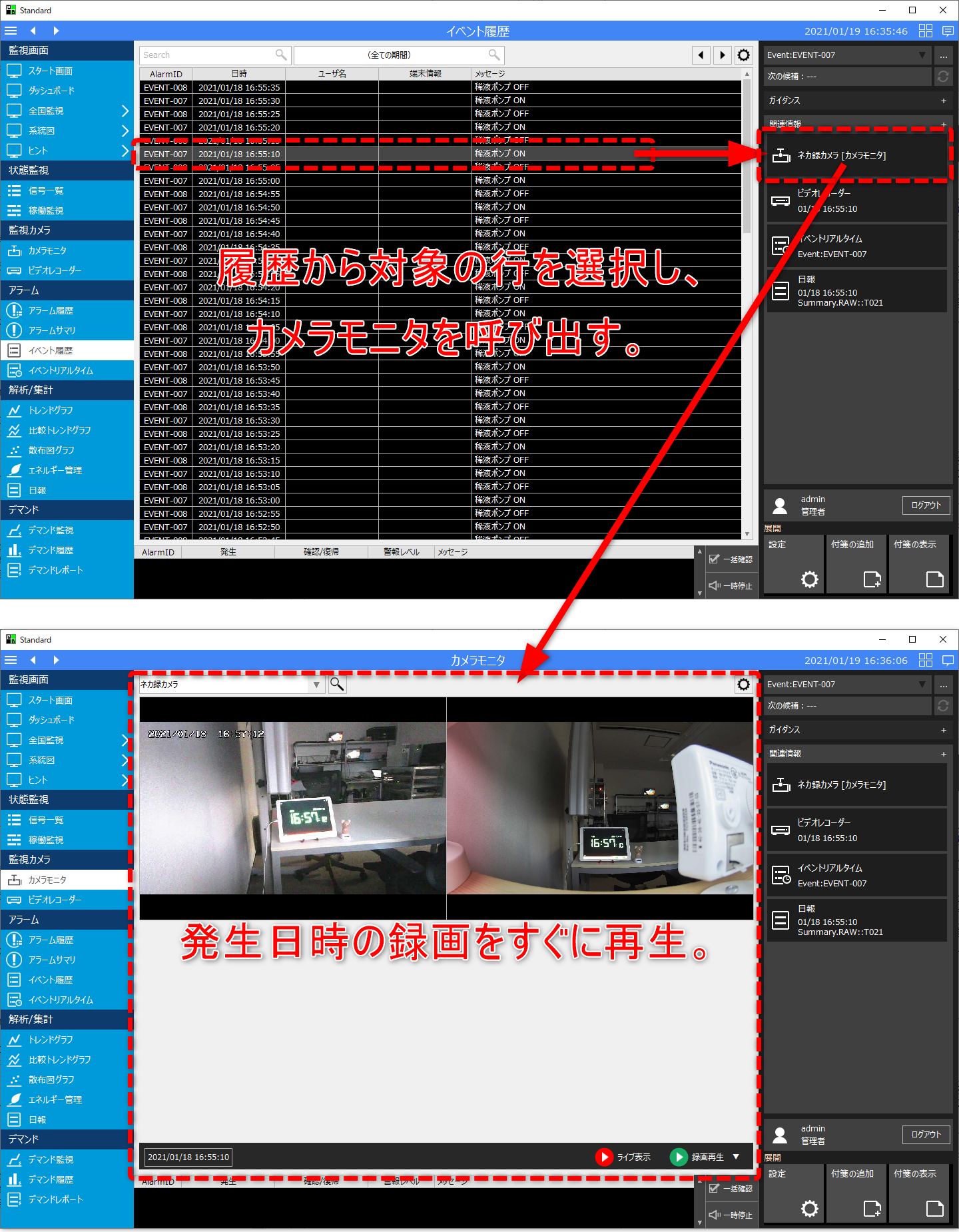
Task: Open dropdown arrow next to 録画再生
Action: pyautogui.click(x=736, y=1157)
